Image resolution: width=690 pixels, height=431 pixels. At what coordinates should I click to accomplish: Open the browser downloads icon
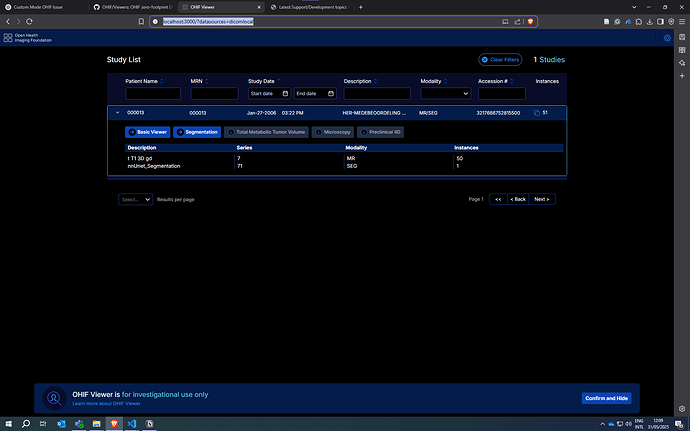pos(650,22)
